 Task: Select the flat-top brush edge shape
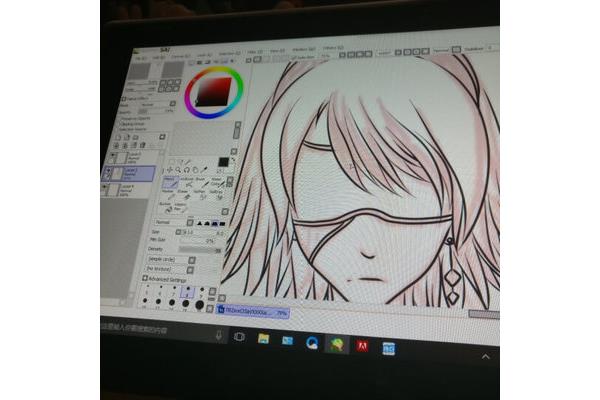[222, 223]
